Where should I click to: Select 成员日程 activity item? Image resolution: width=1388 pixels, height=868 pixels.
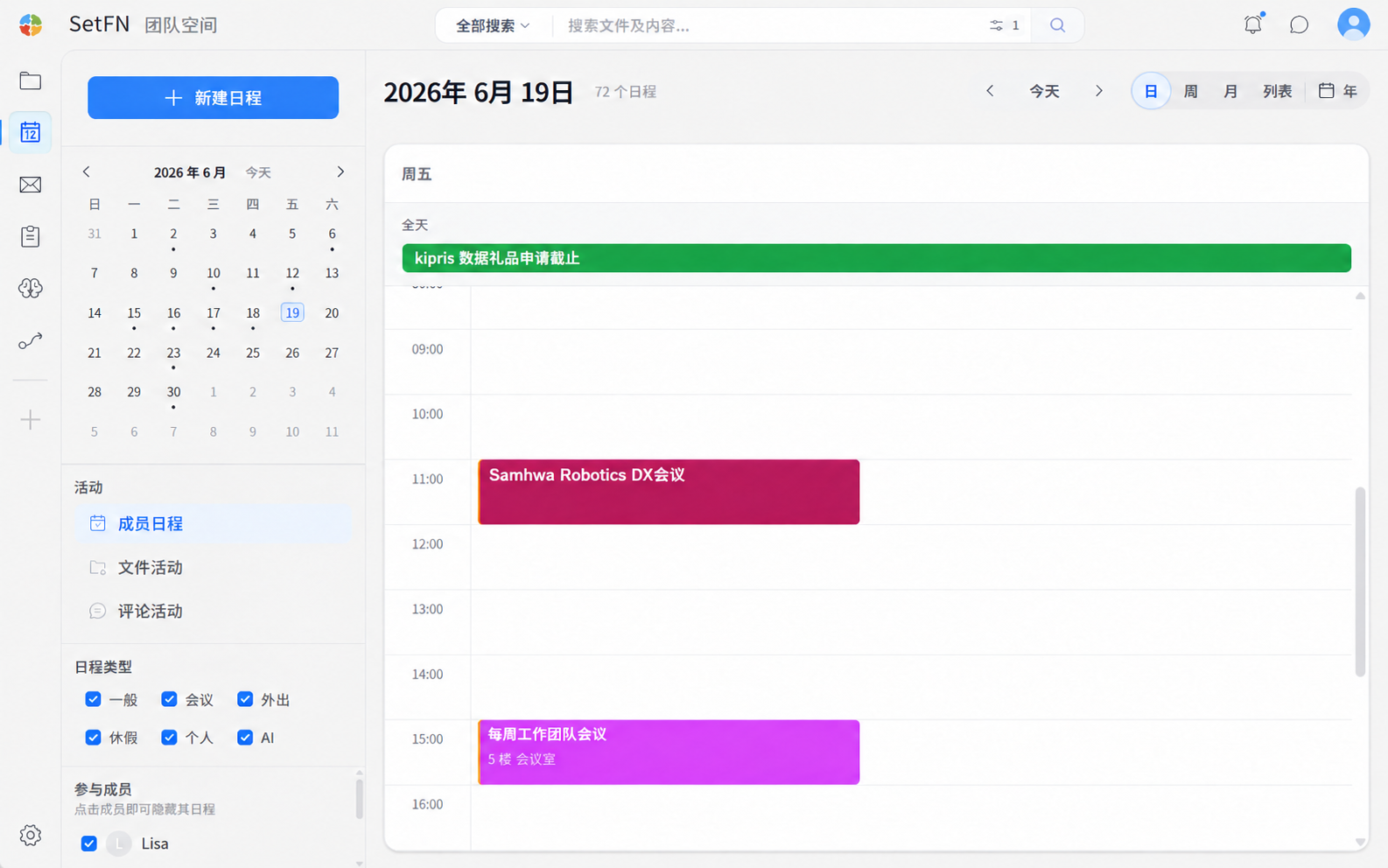[x=213, y=523]
